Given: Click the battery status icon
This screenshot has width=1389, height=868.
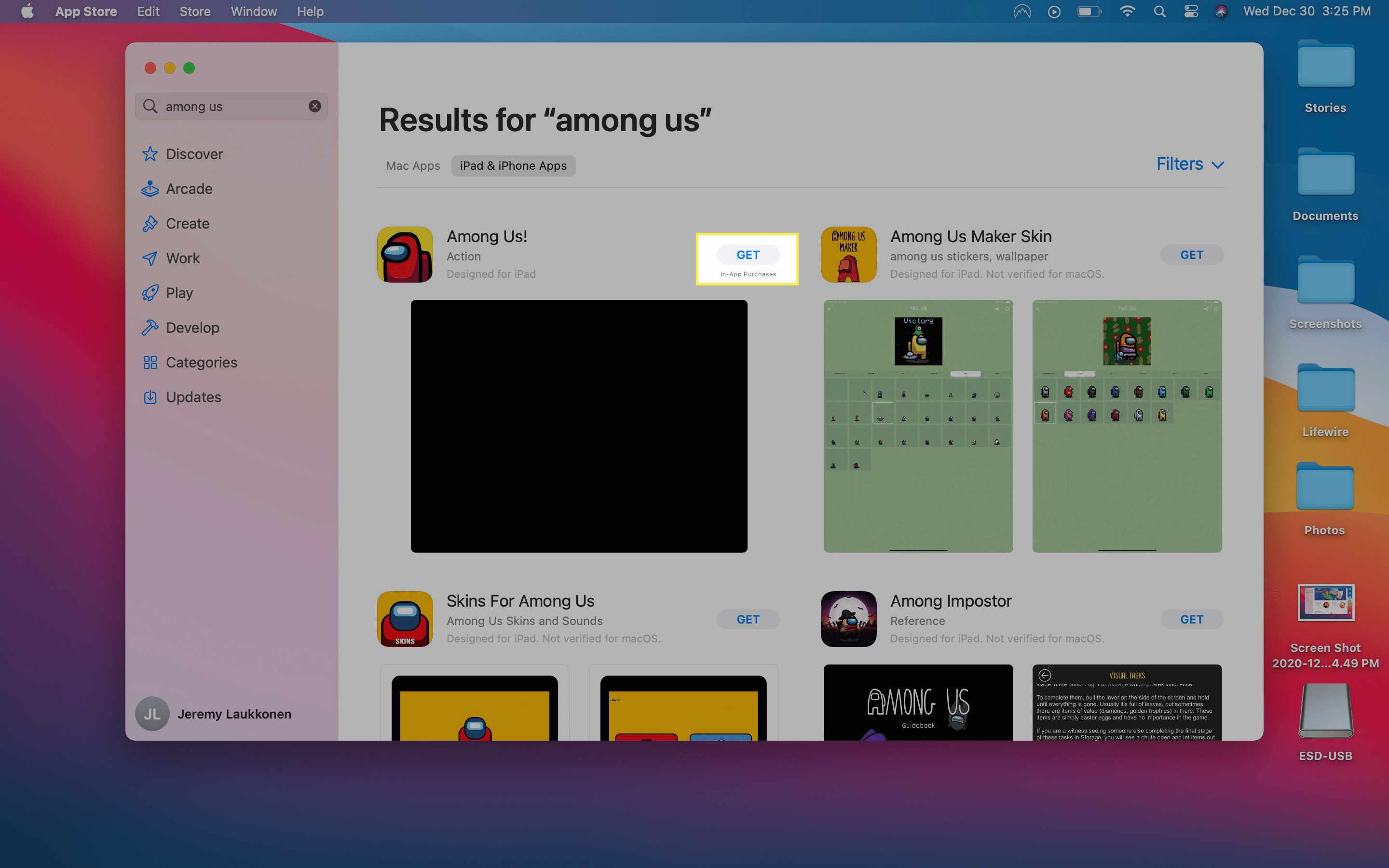Looking at the screenshot, I should (x=1089, y=12).
